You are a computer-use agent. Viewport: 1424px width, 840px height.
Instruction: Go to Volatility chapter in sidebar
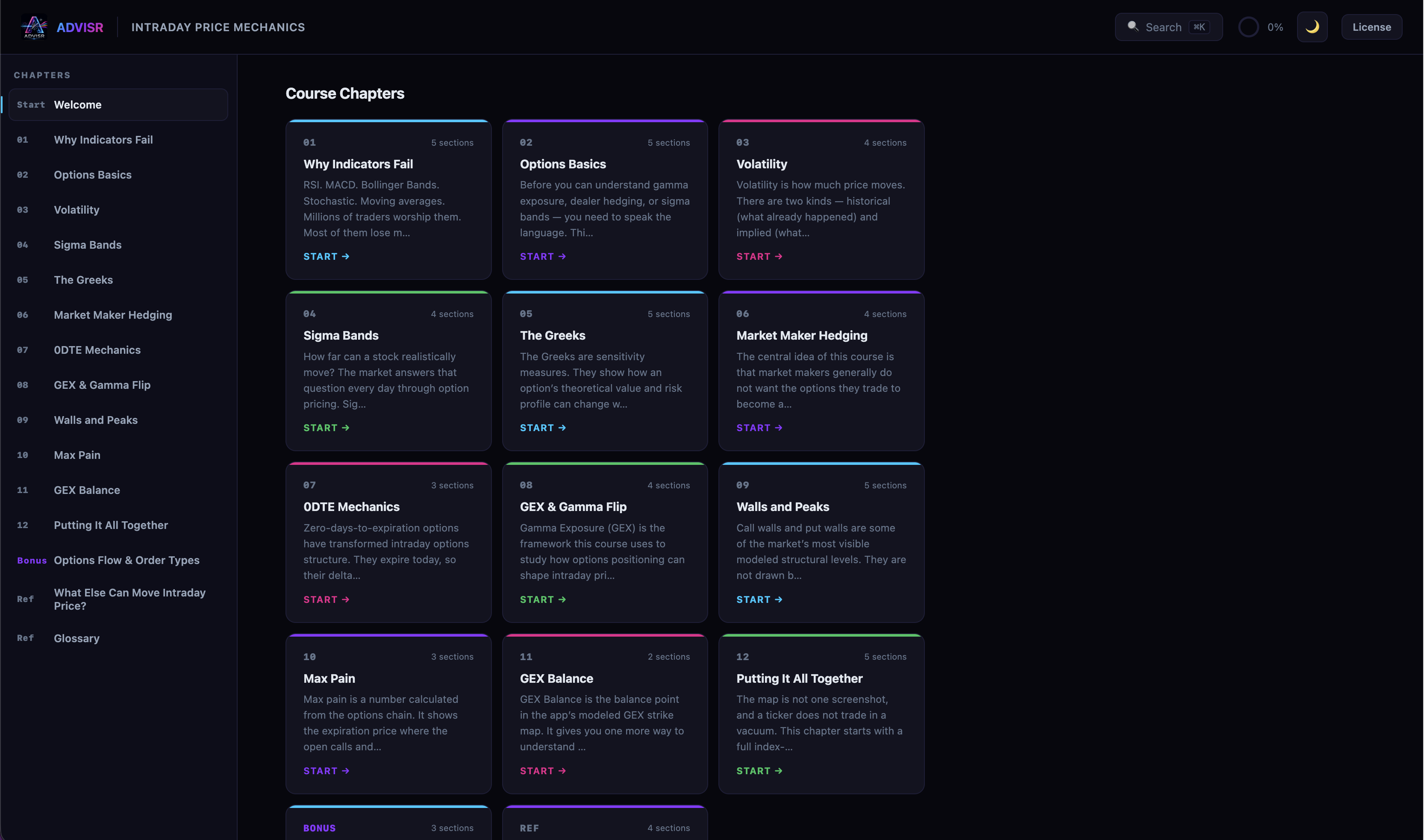pos(118,210)
